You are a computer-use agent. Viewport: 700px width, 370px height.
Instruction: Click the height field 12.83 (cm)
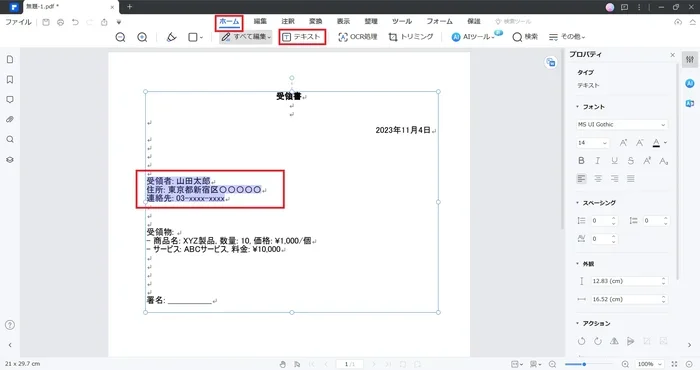629,281
